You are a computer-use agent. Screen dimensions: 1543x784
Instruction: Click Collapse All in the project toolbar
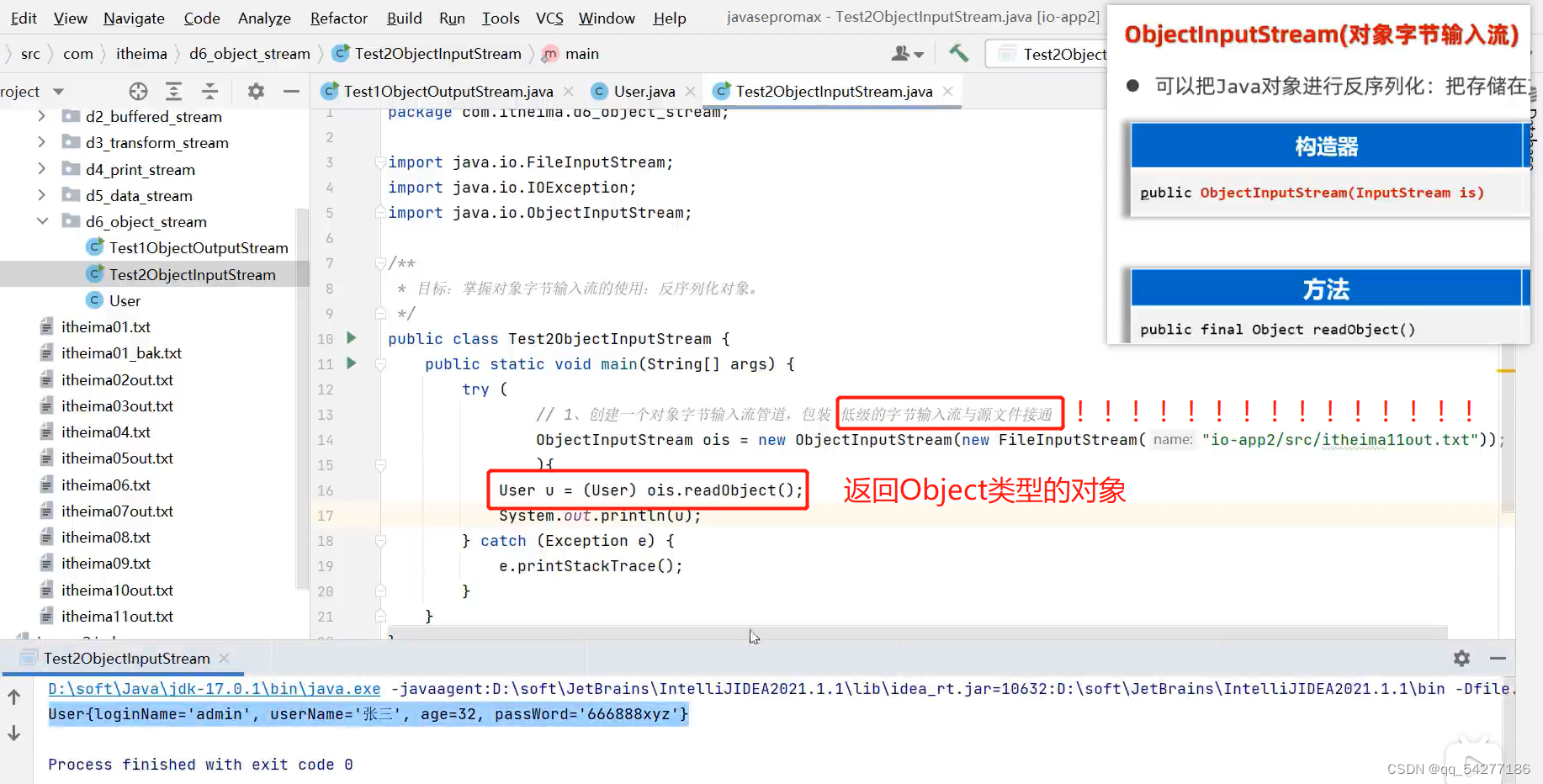point(210,91)
